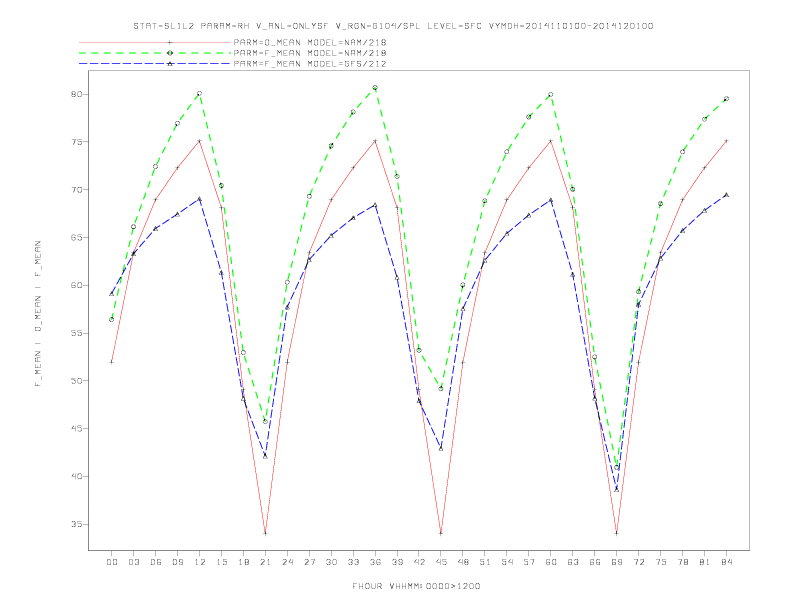Click the x-axis forecast hour label 78
792x612 pixels.
[x=682, y=562]
